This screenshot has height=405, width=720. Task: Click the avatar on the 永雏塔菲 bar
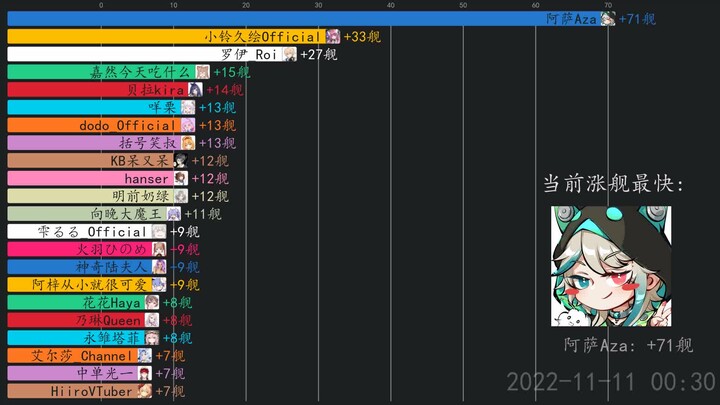(x=152, y=338)
